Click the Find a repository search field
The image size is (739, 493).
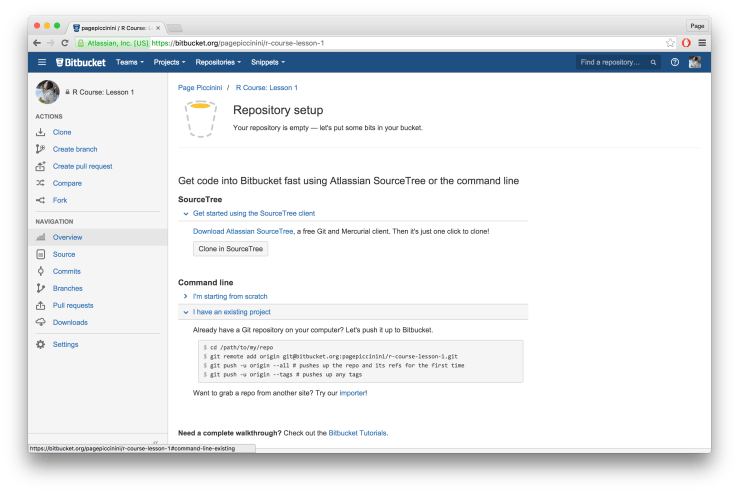(x=614, y=62)
